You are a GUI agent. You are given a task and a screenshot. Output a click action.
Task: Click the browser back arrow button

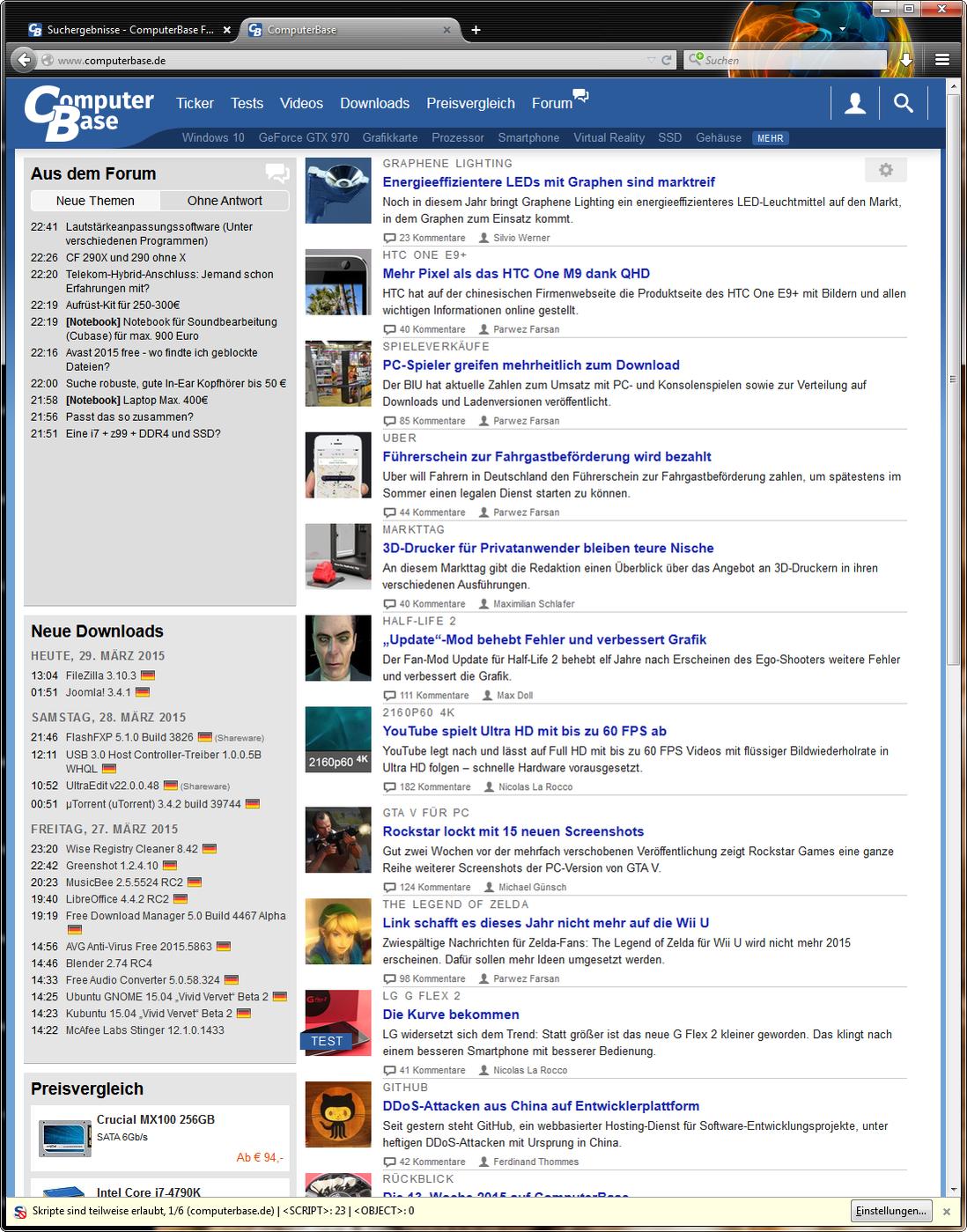(x=23, y=60)
